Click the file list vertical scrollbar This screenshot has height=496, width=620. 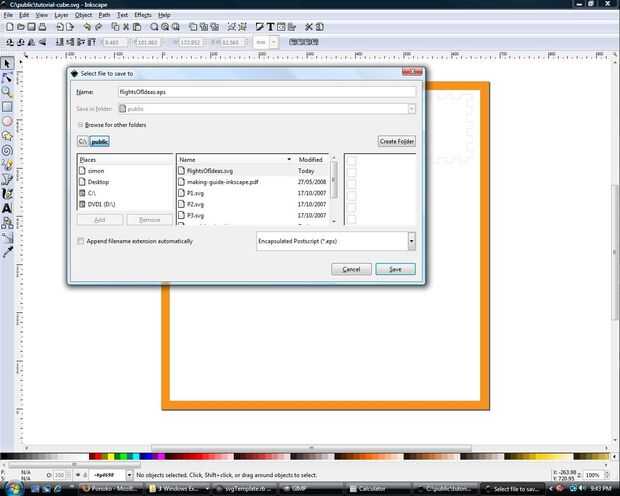[334, 189]
